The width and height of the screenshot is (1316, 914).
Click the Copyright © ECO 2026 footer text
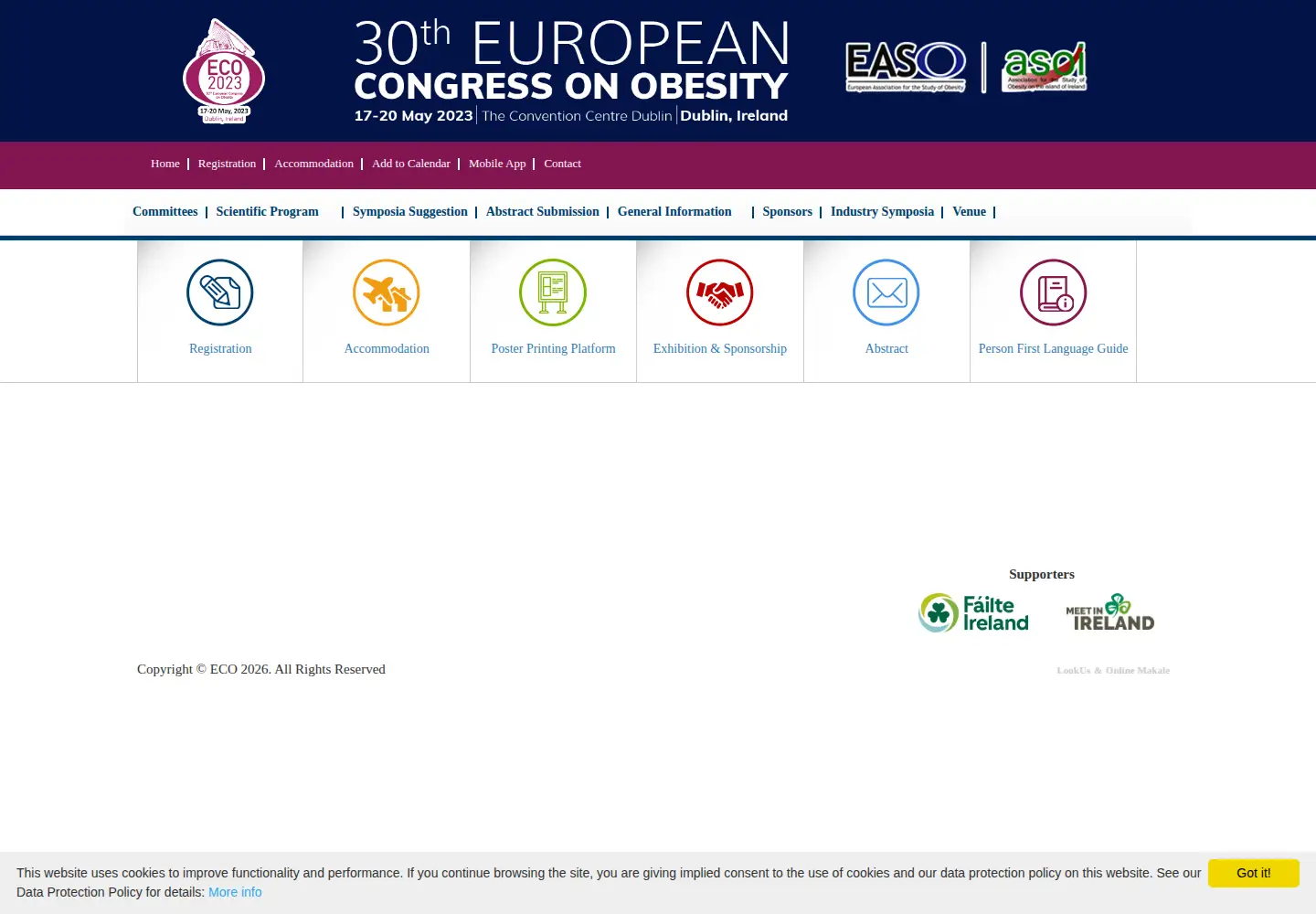(261, 669)
